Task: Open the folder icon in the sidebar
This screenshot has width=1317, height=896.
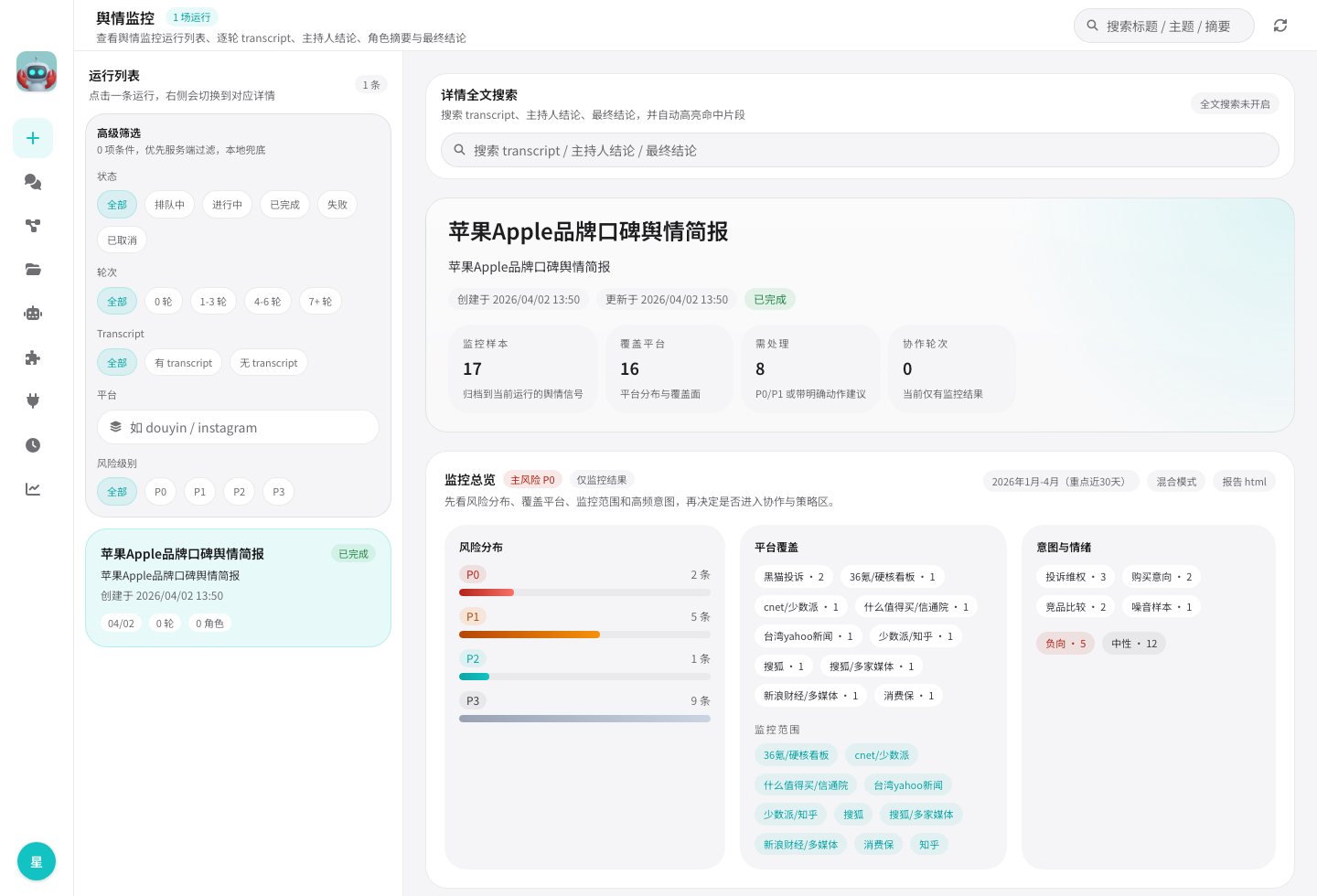Action: pyautogui.click(x=33, y=270)
